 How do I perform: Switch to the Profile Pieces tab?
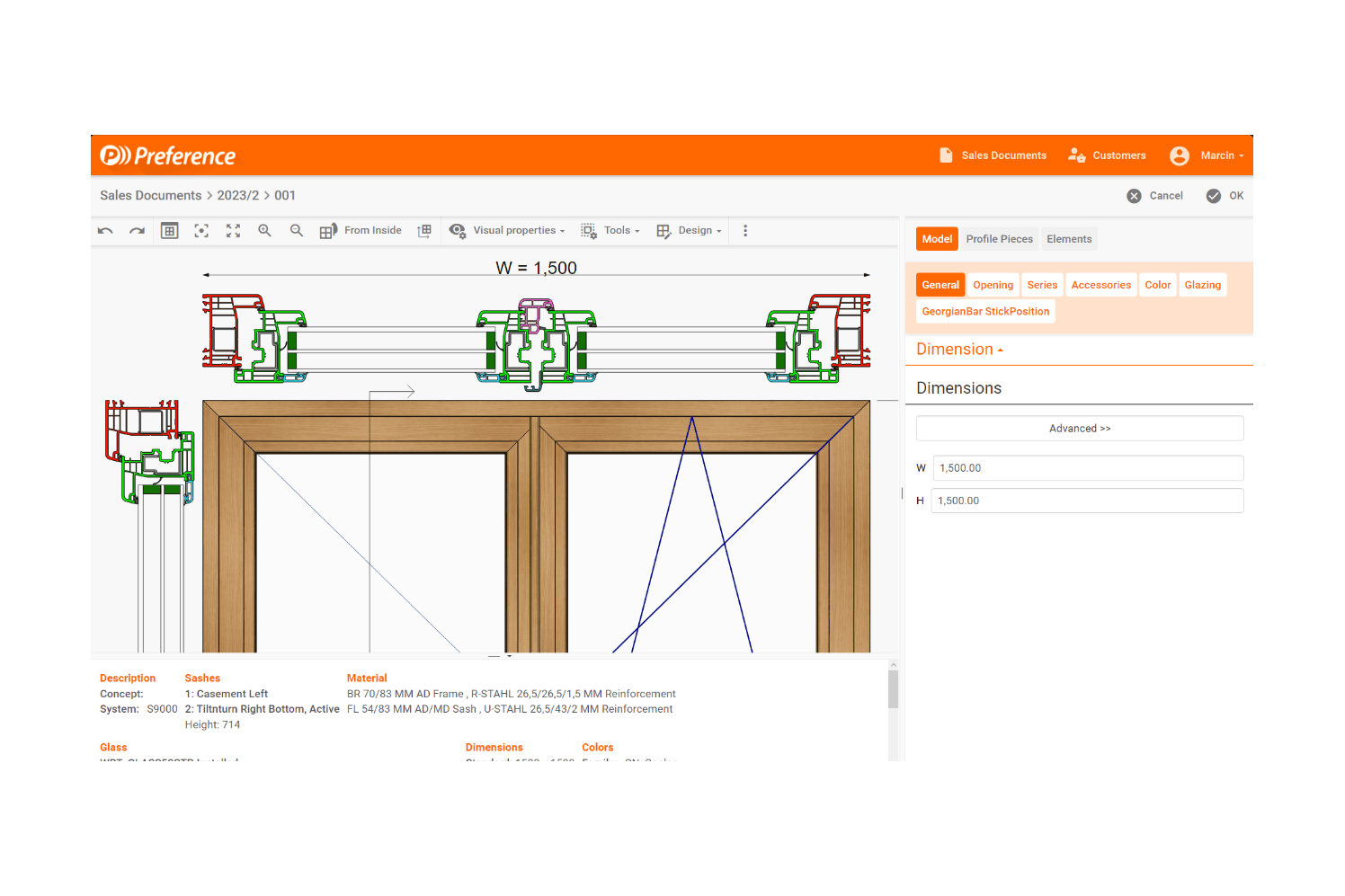tap(999, 239)
